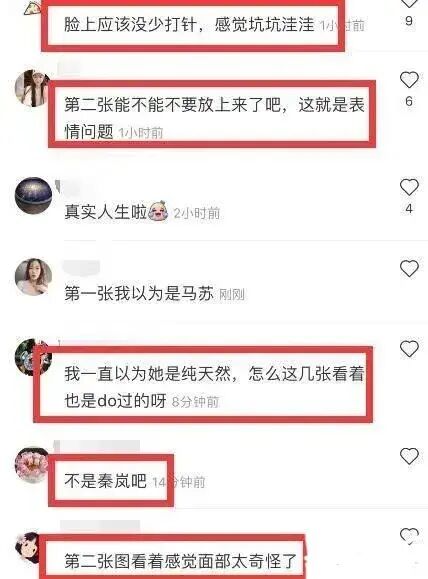Tap the crying-laughing emoji after '真实人生啦'
Screen dimensions: 428x579
pos(158,211)
